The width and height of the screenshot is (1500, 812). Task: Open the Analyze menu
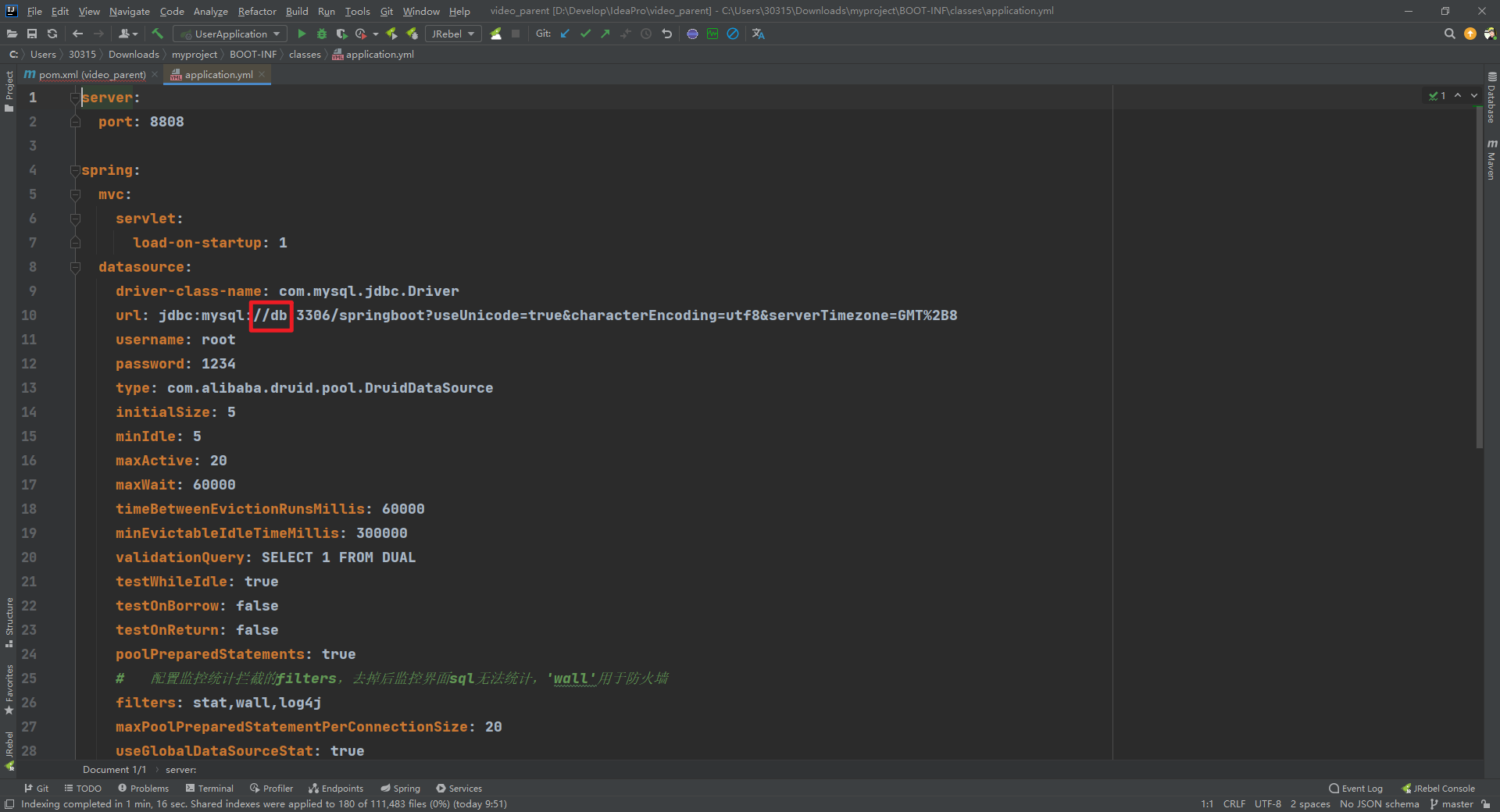coord(210,11)
